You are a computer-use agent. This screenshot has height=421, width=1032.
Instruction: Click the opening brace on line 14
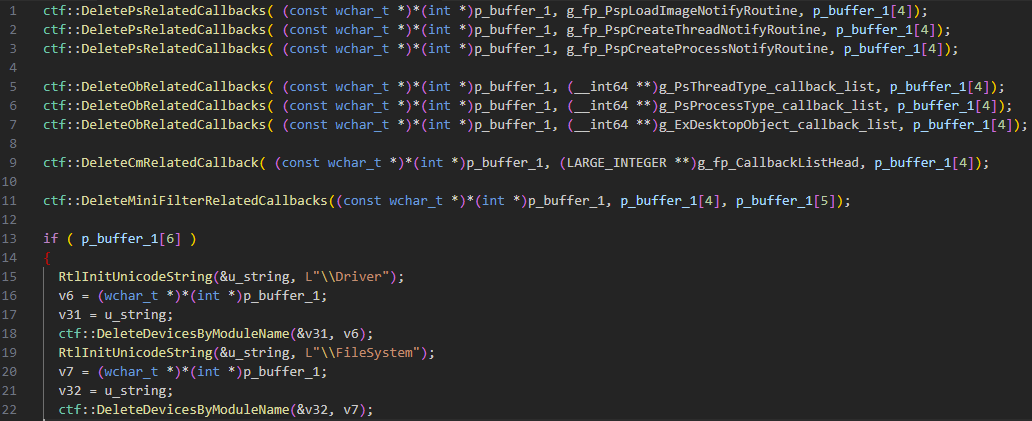(x=47, y=258)
